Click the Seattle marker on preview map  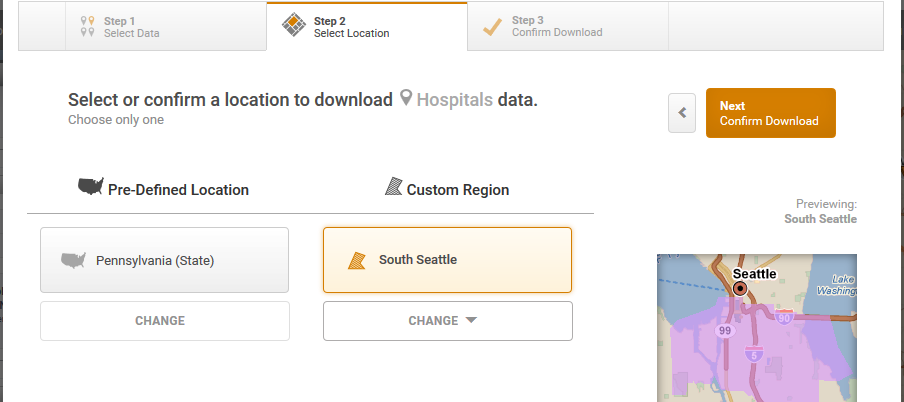(x=739, y=288)
